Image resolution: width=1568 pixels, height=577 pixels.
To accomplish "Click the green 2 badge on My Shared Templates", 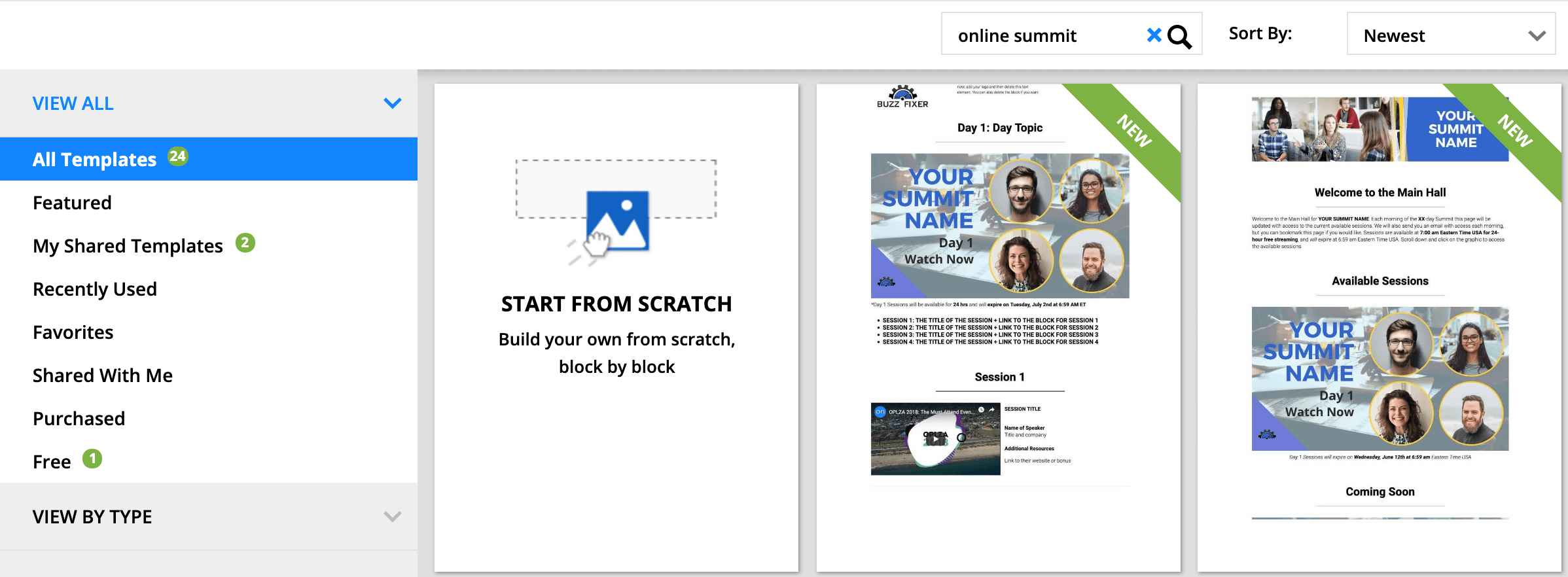I will click(x=245, y=243).
